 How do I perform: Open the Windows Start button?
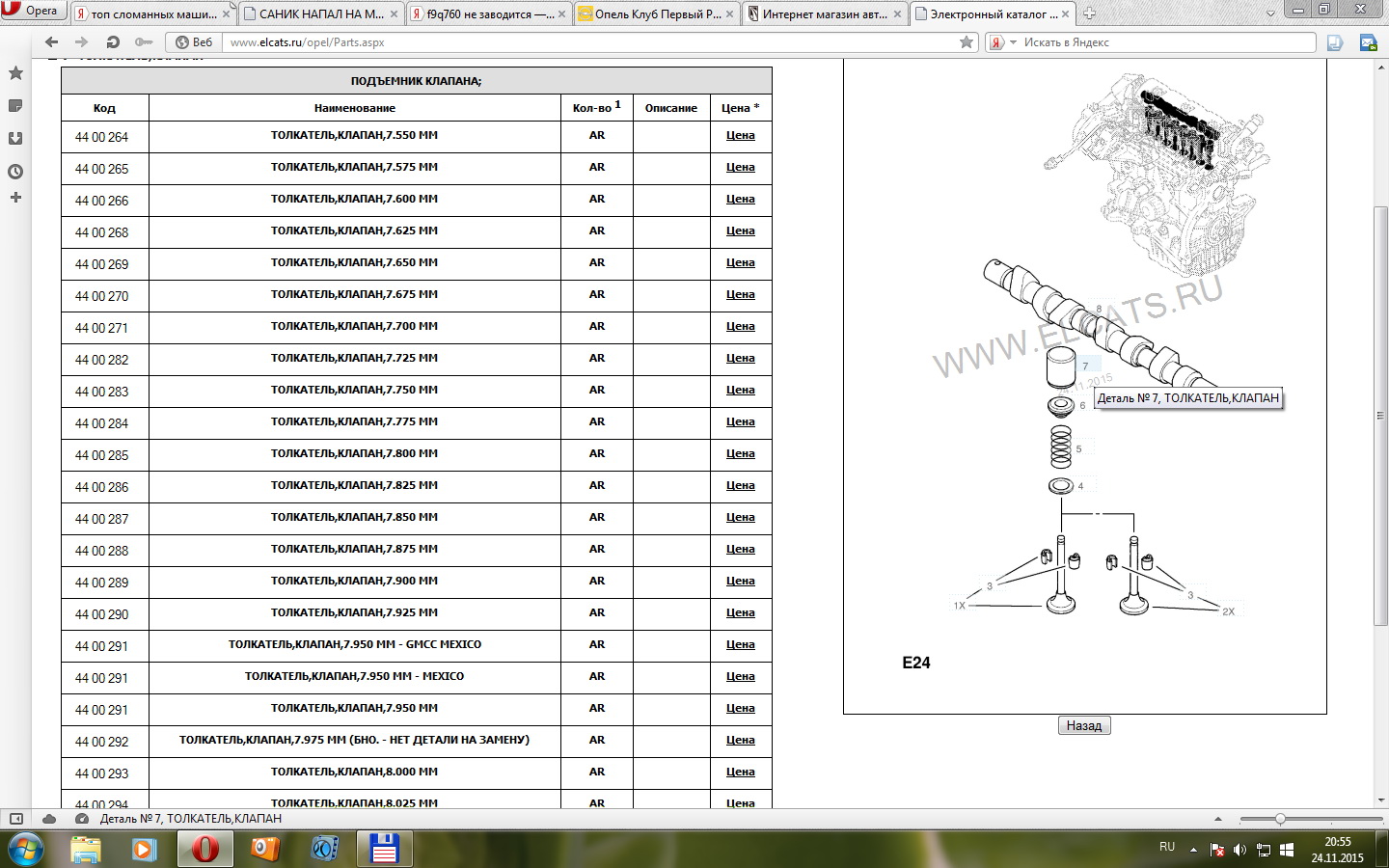tap(26, 849)
